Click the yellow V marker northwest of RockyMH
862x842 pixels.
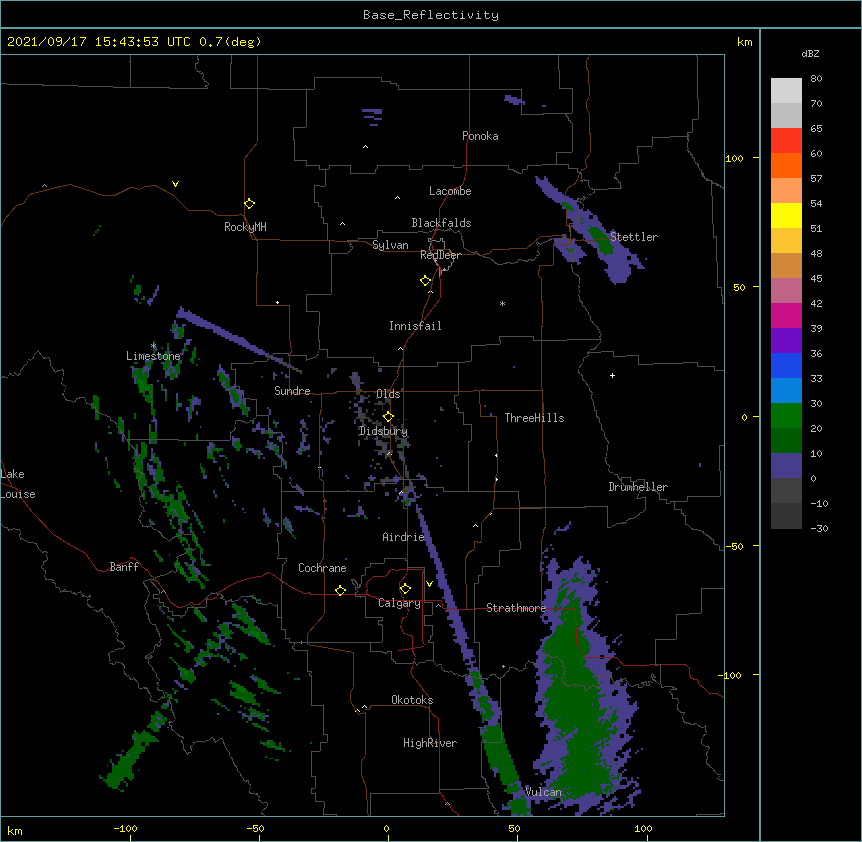pyautogui.click(x=175, y=184)
